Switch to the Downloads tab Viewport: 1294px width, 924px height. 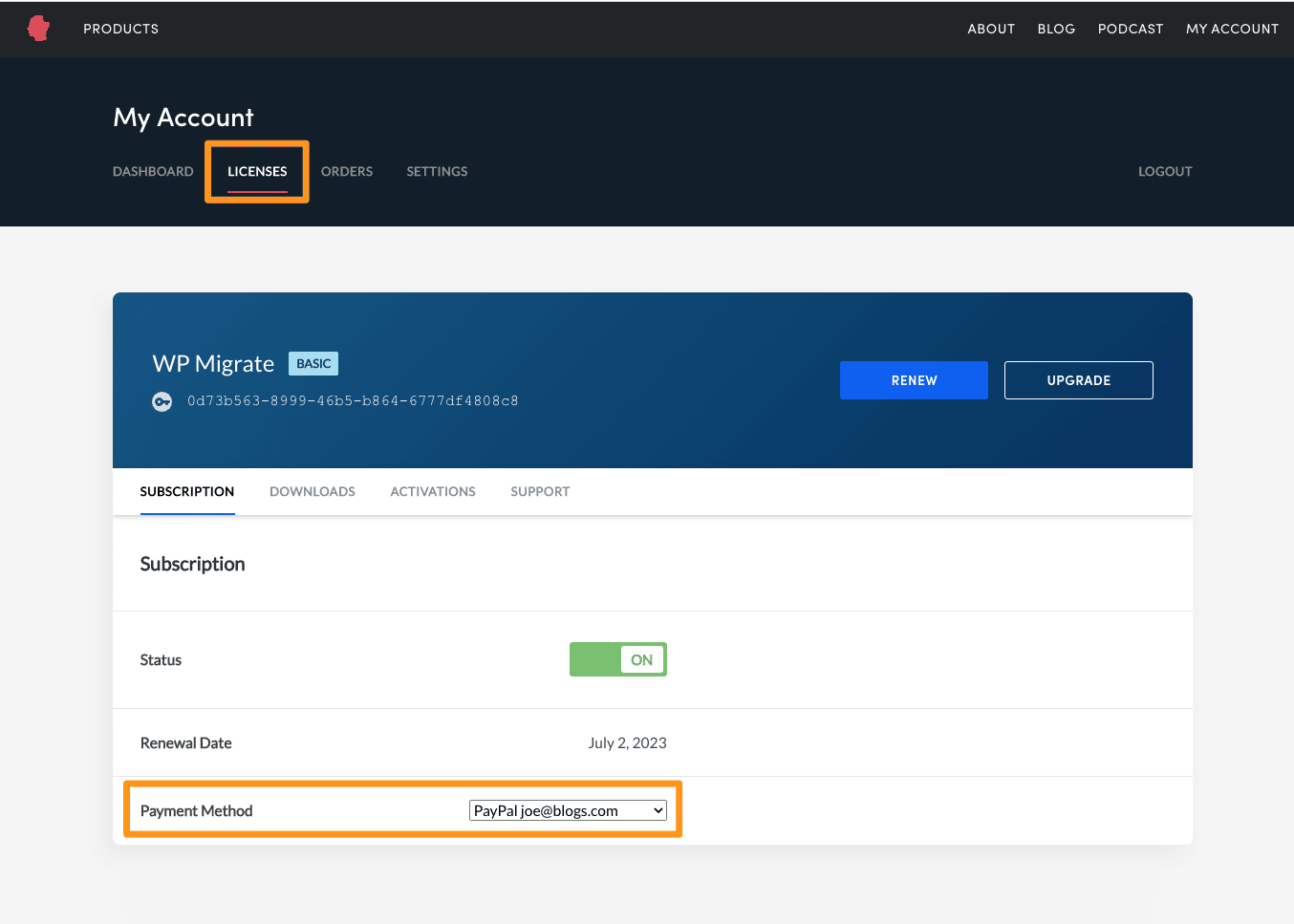[x=312, y=491]
